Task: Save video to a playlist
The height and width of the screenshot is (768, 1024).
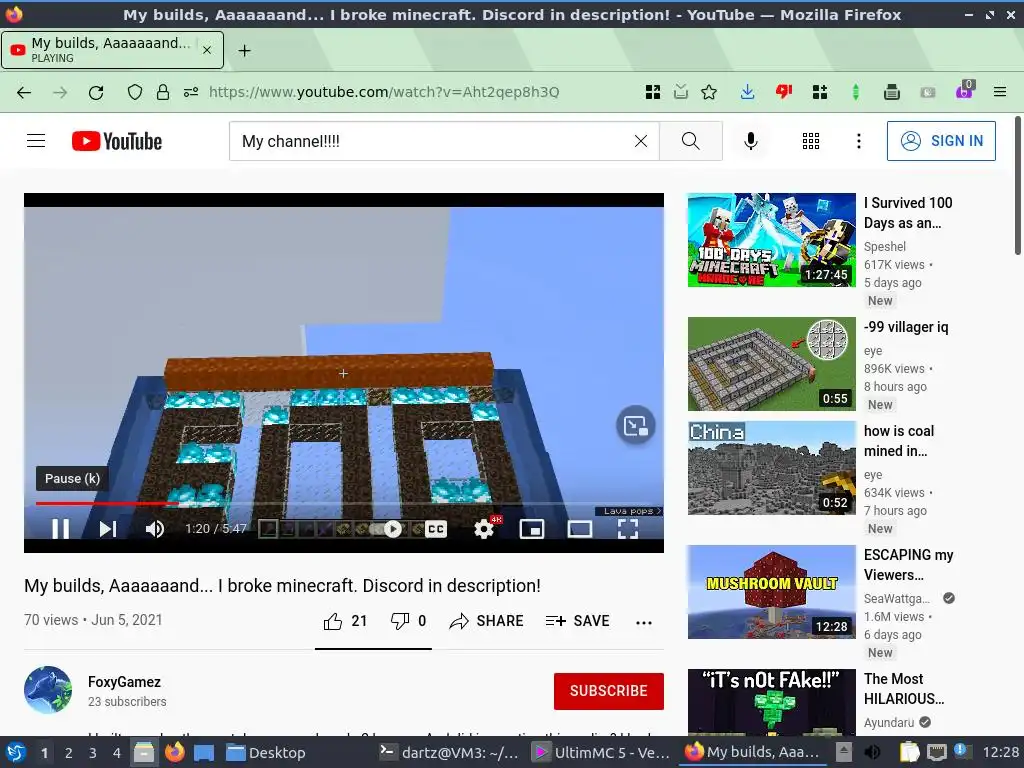Action: pos(577,621)
